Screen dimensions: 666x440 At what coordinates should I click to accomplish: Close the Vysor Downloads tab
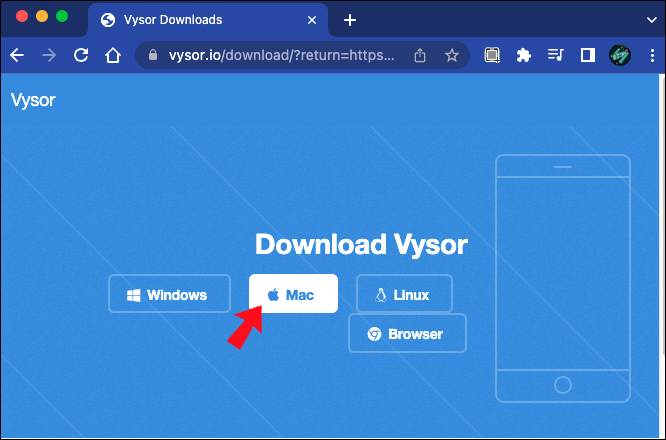click(x=312, y=20)
